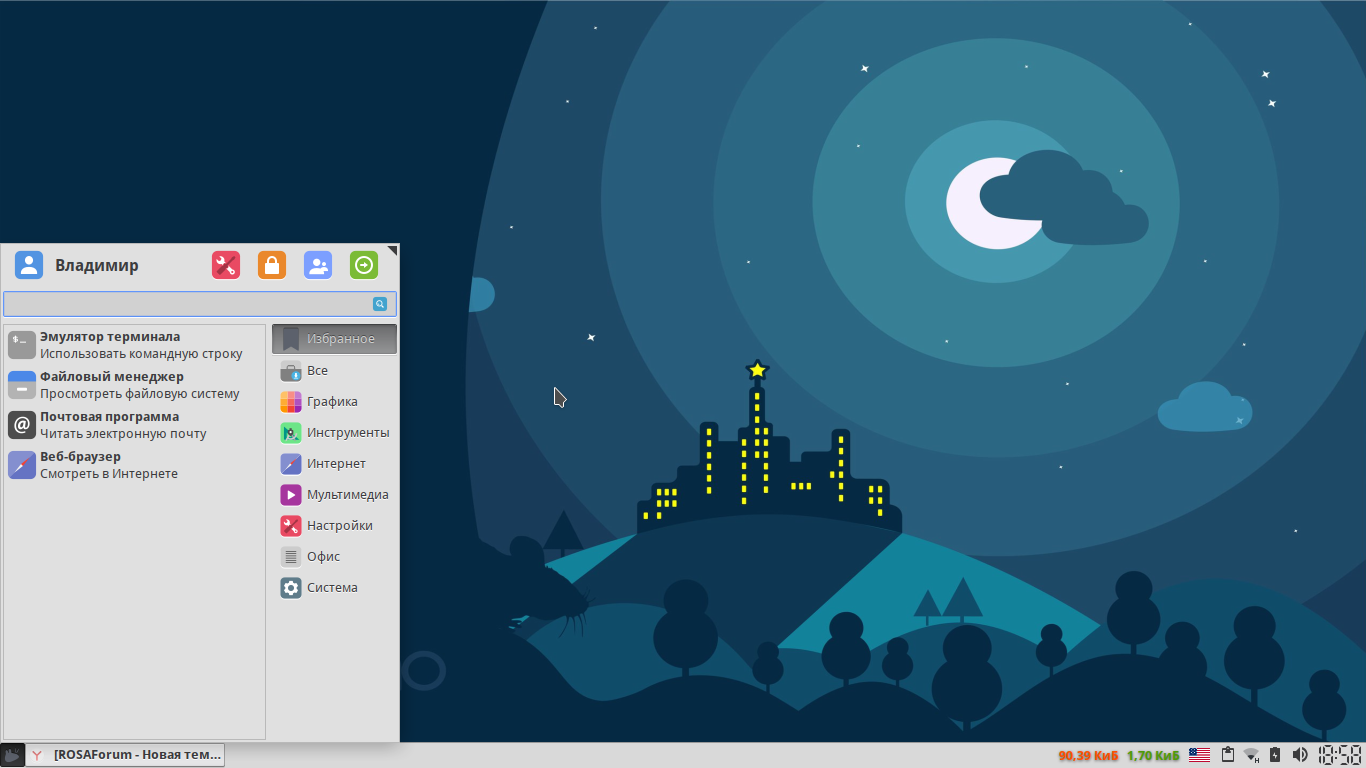Screen dimensions: 1366x768
Task: Start Почтовая программа from favorites
Action: coord(135,425)
